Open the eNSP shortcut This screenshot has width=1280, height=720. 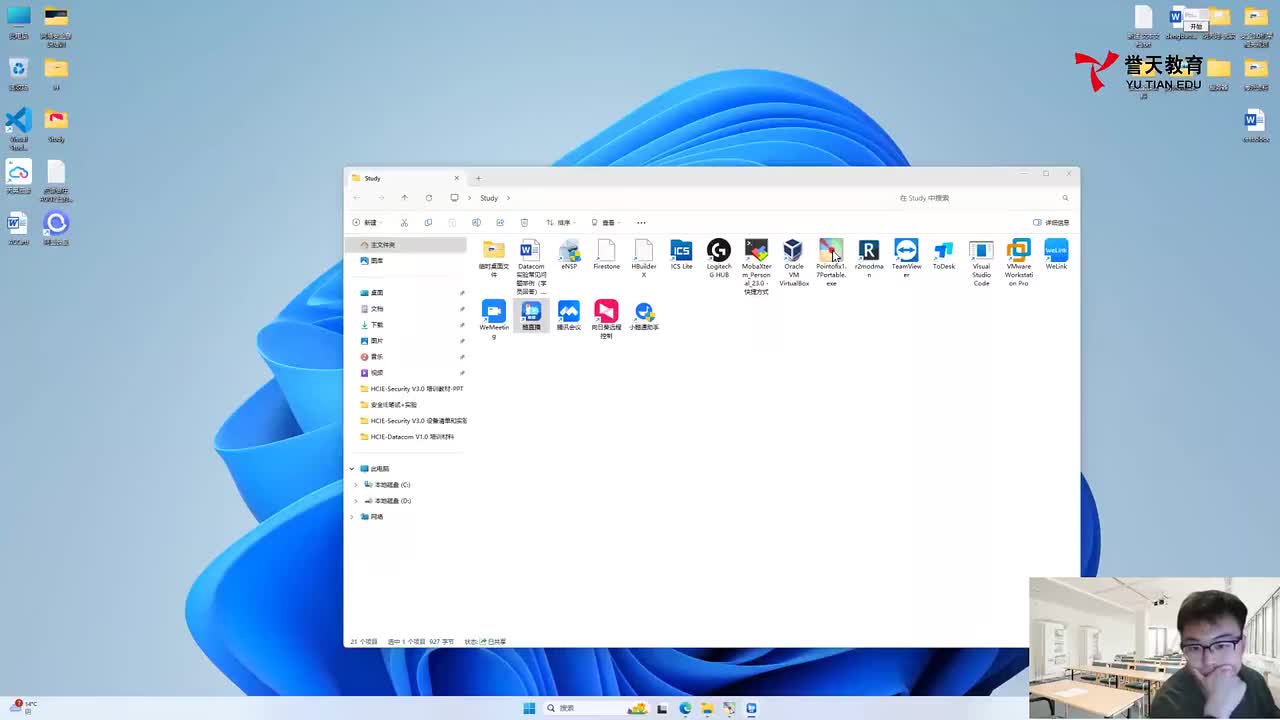(x=569, y=255)
